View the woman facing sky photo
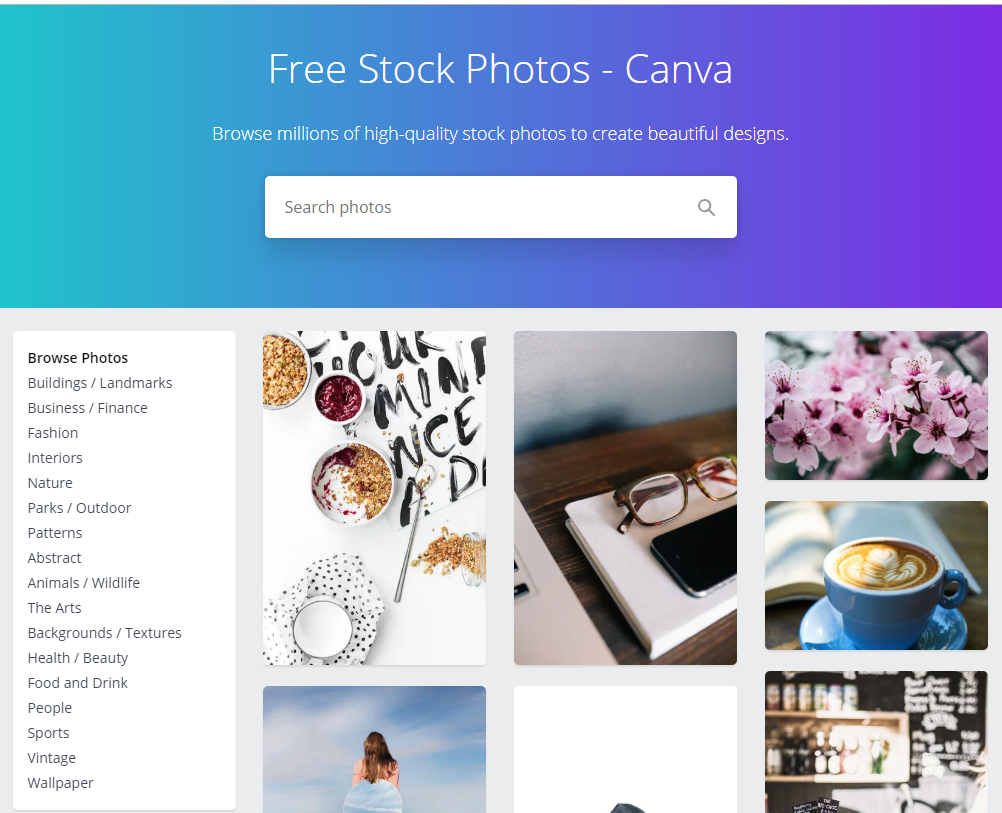1002x813 pixels. click(374, 749)
